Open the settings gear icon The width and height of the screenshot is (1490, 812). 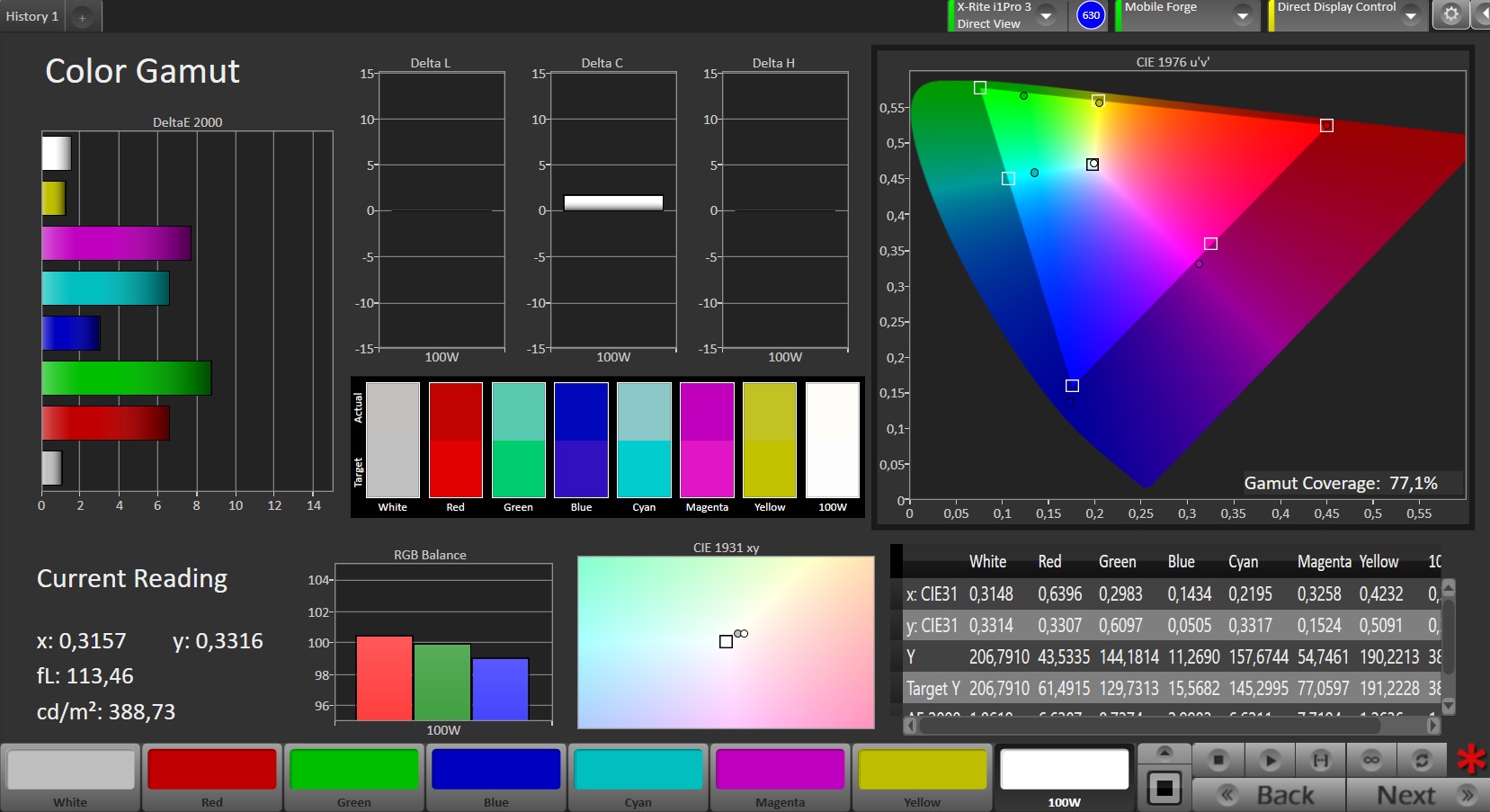[x=1450, y=14]
